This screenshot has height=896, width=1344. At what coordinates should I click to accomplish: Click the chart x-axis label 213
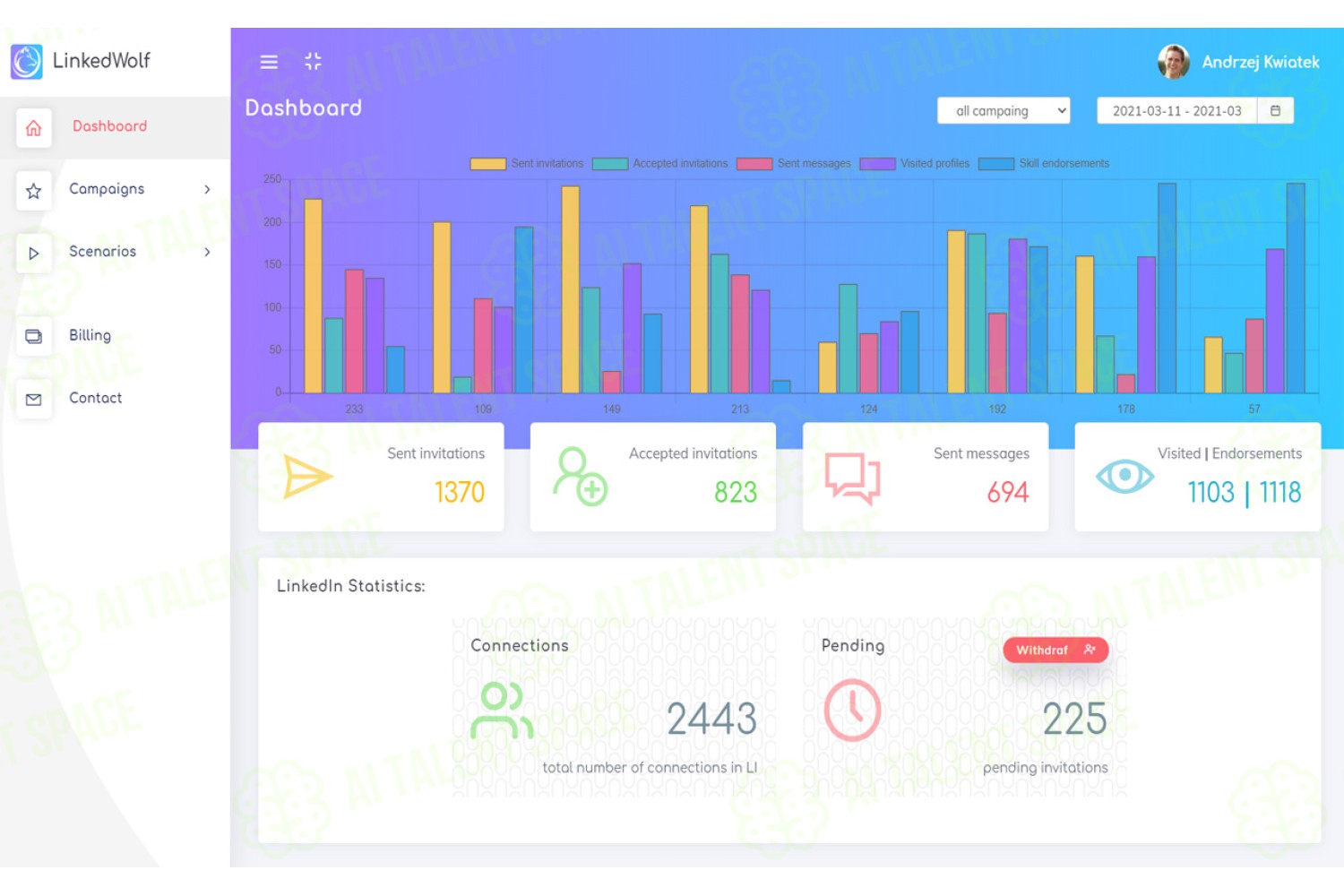pyautogui.click(x=740, y=409)
